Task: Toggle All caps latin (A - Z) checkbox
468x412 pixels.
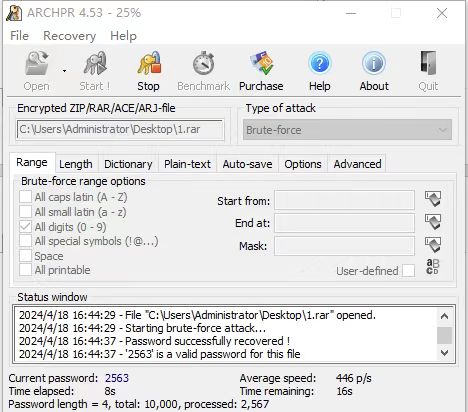Action: [25, 197]
